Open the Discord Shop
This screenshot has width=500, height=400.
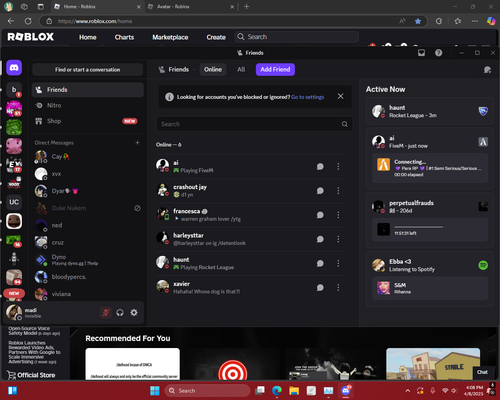click(88, 121)
